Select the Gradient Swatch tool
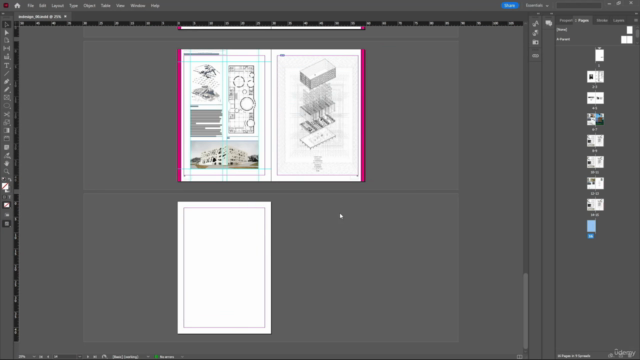This screenshot has height=360, width=640. [x=7, y=131]
